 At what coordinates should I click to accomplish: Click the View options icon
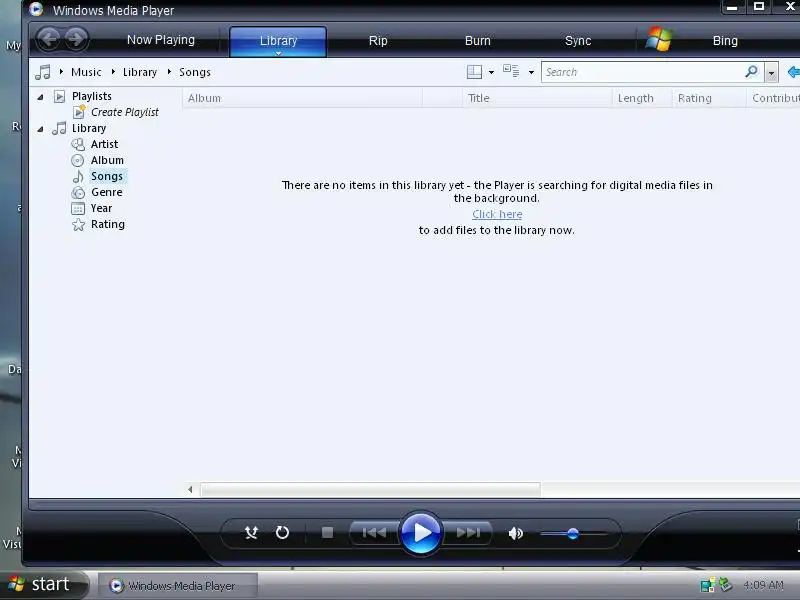(x=511, y=71)
